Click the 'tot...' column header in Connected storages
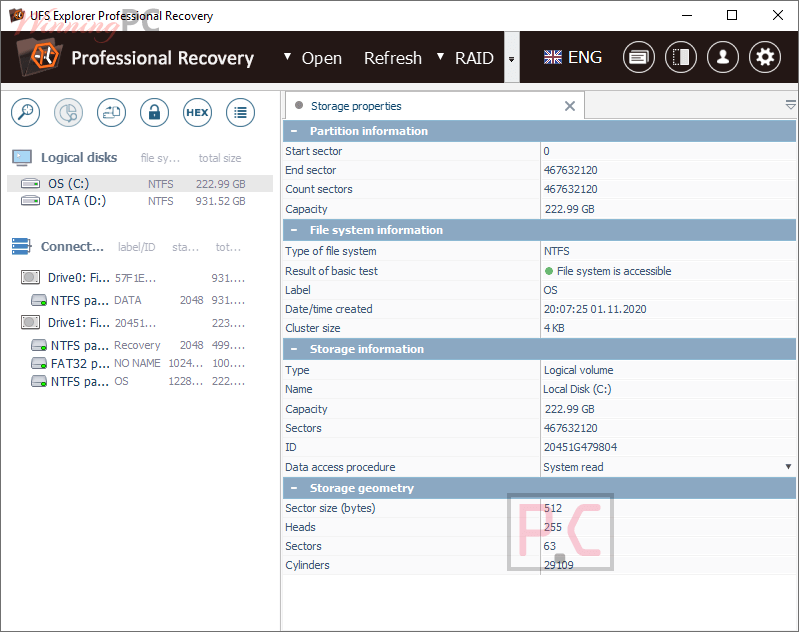Viewport: 799px width, 632px height. tap(228, 247)
